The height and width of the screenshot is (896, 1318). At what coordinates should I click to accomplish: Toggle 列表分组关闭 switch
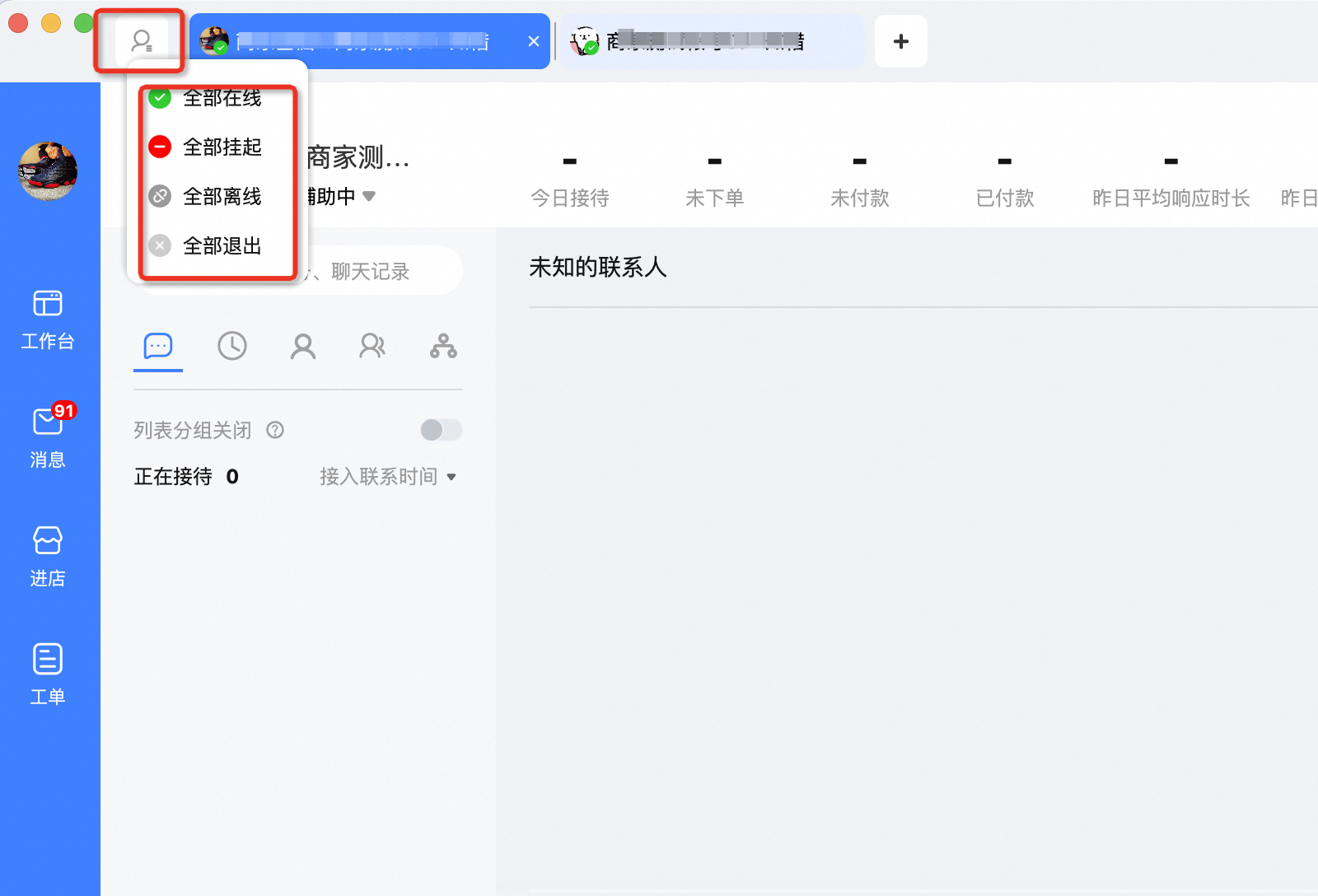[441, 430]
